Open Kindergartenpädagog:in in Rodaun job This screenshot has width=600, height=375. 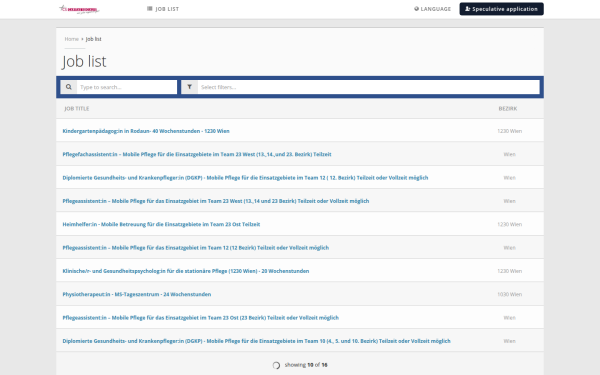coord(146,131)
